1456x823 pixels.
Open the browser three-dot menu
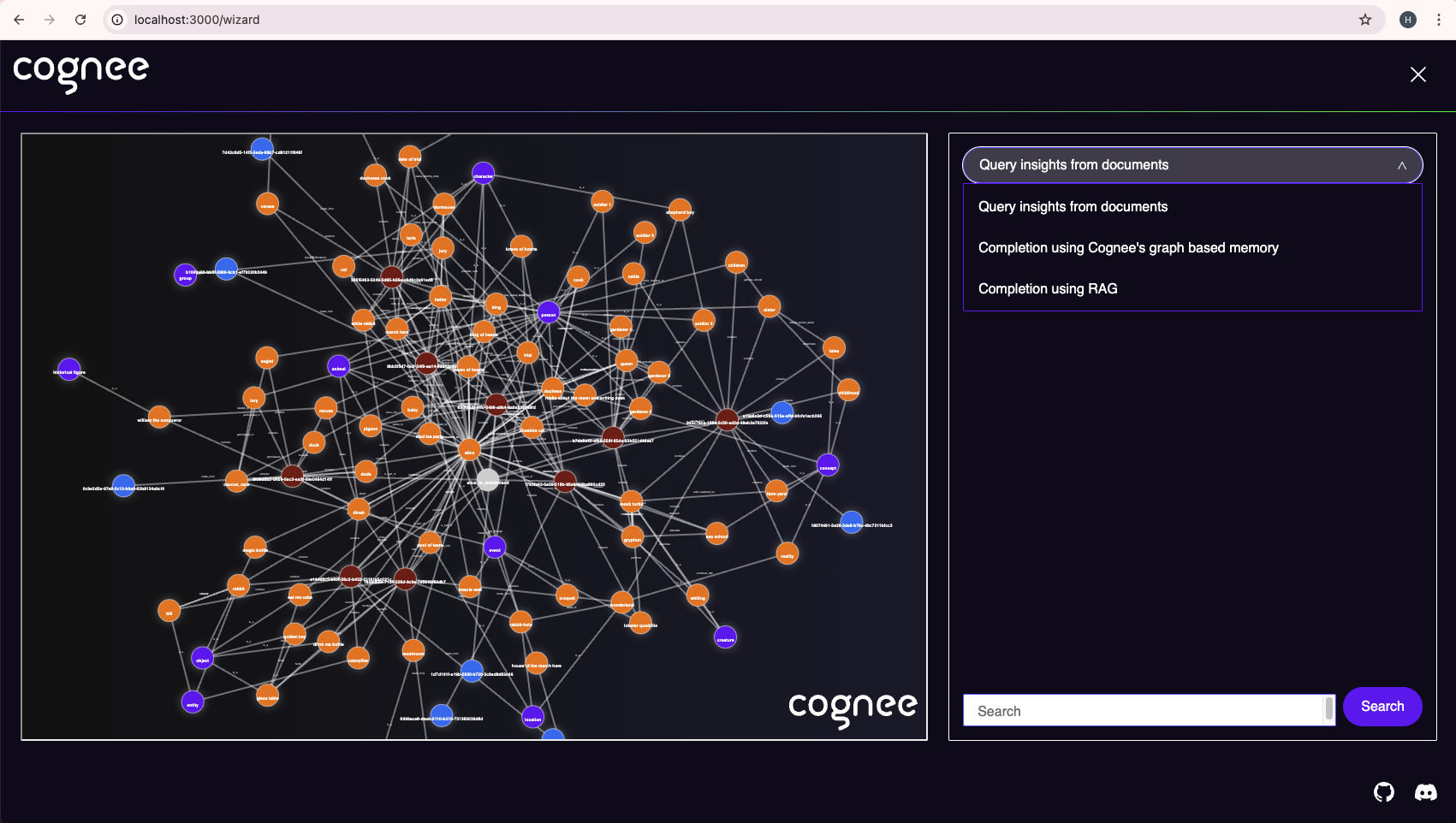(x=1439, y=20)
